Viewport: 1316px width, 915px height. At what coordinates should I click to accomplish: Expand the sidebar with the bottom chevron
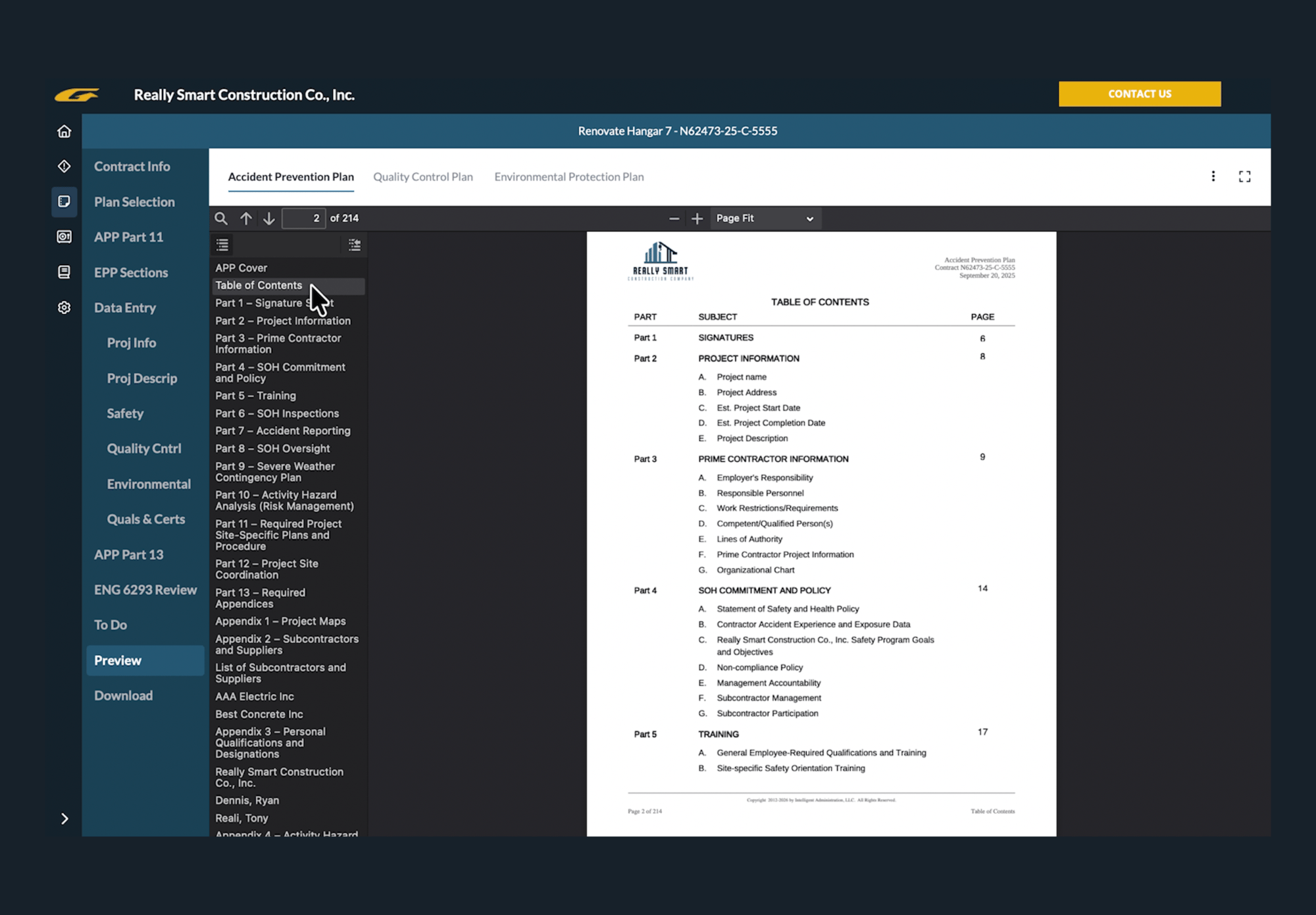(64, 818)
